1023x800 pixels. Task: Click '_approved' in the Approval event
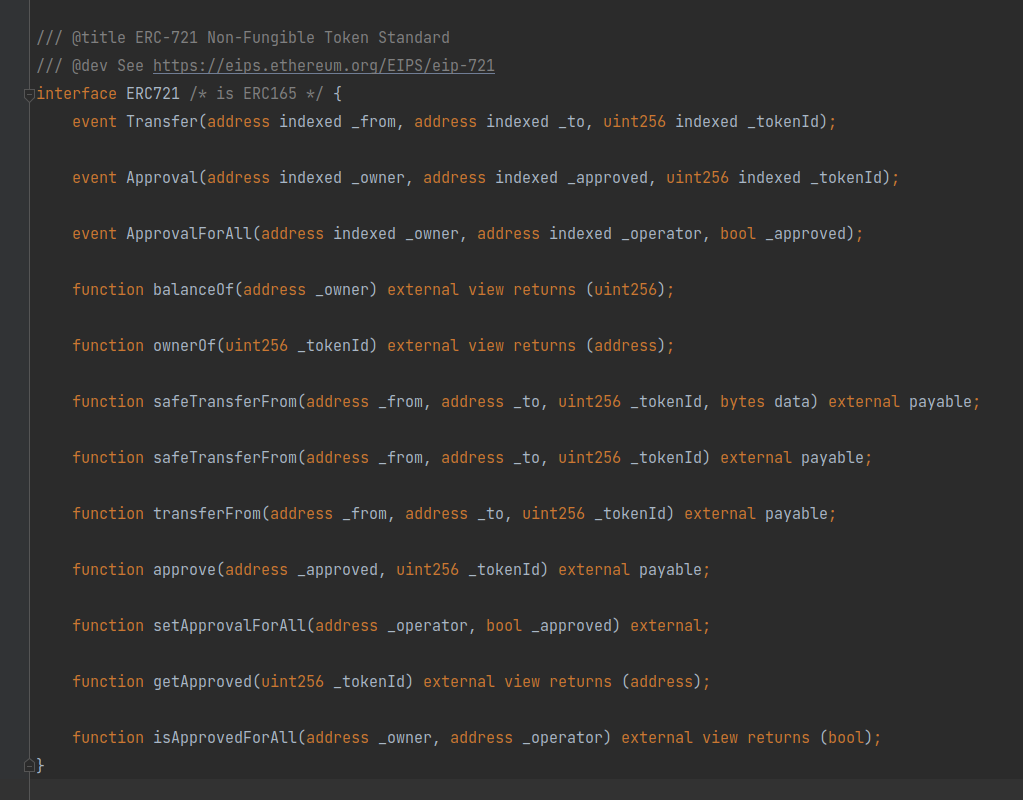click(607, 178)
